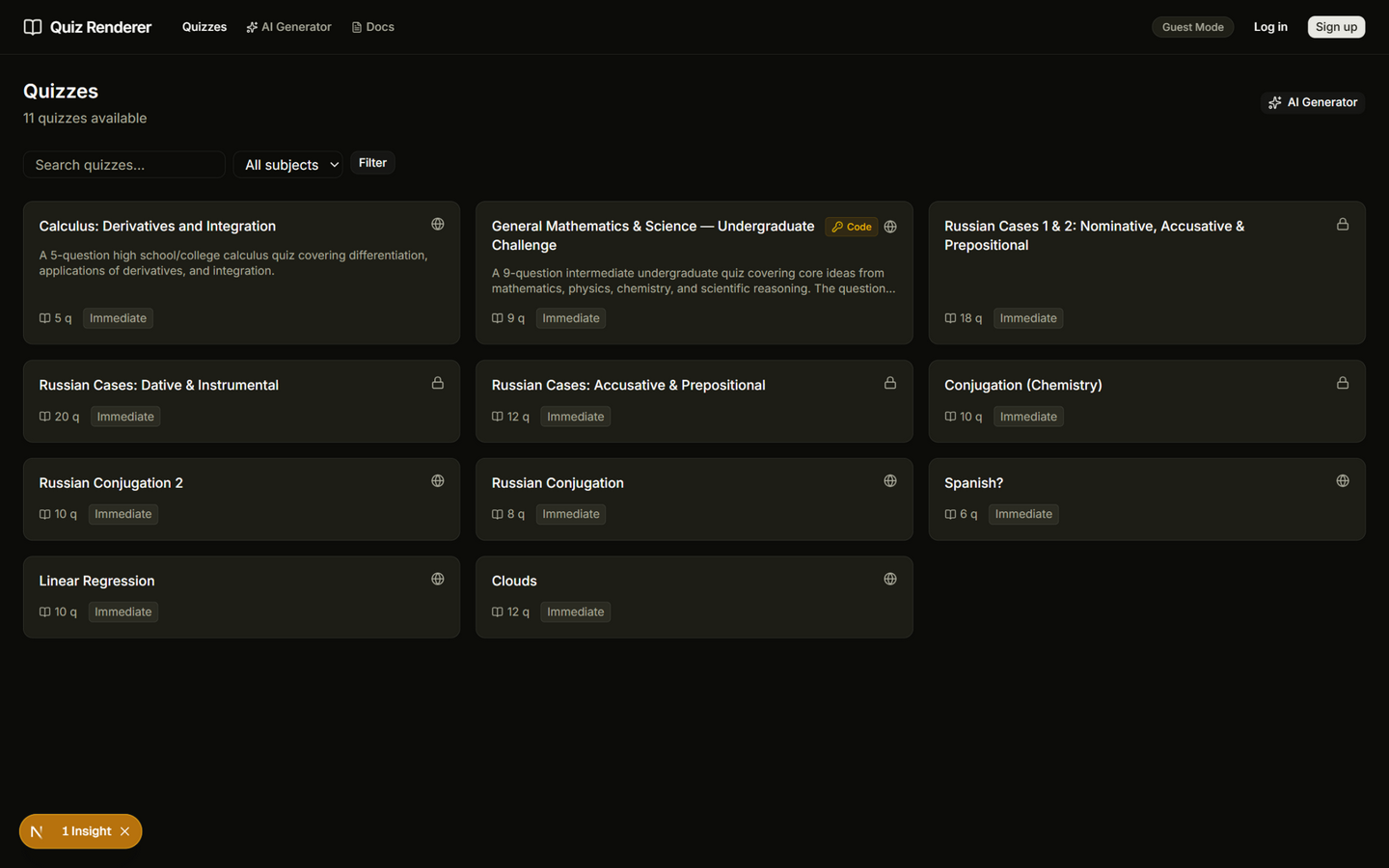Click the globe icon on Clouds card

pyautogui.click(x=890, y=579)
